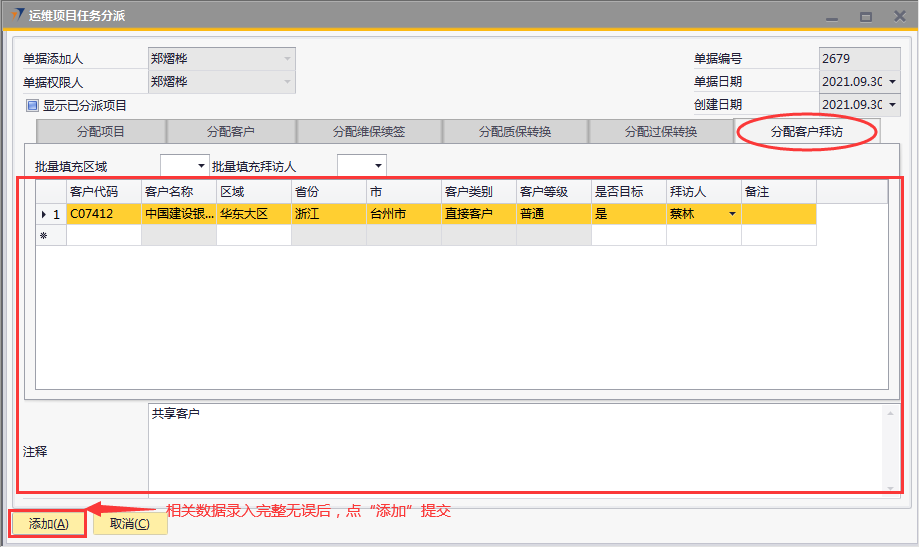Toggle the 显示已分派项目 checkbox
Viewport: 920px width, 547px height.
(32, 105)
